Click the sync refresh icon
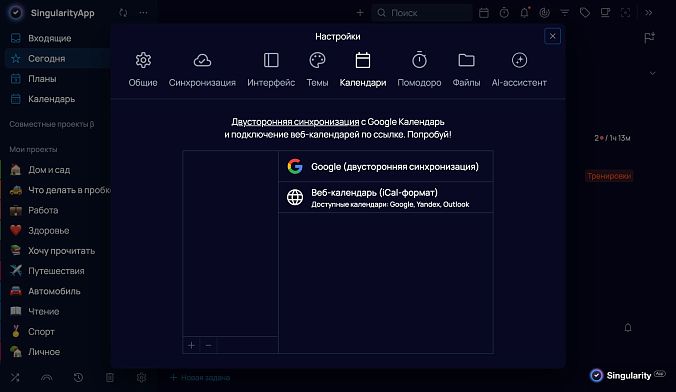This screenshot has width=676, height=392. pos(123,13)
